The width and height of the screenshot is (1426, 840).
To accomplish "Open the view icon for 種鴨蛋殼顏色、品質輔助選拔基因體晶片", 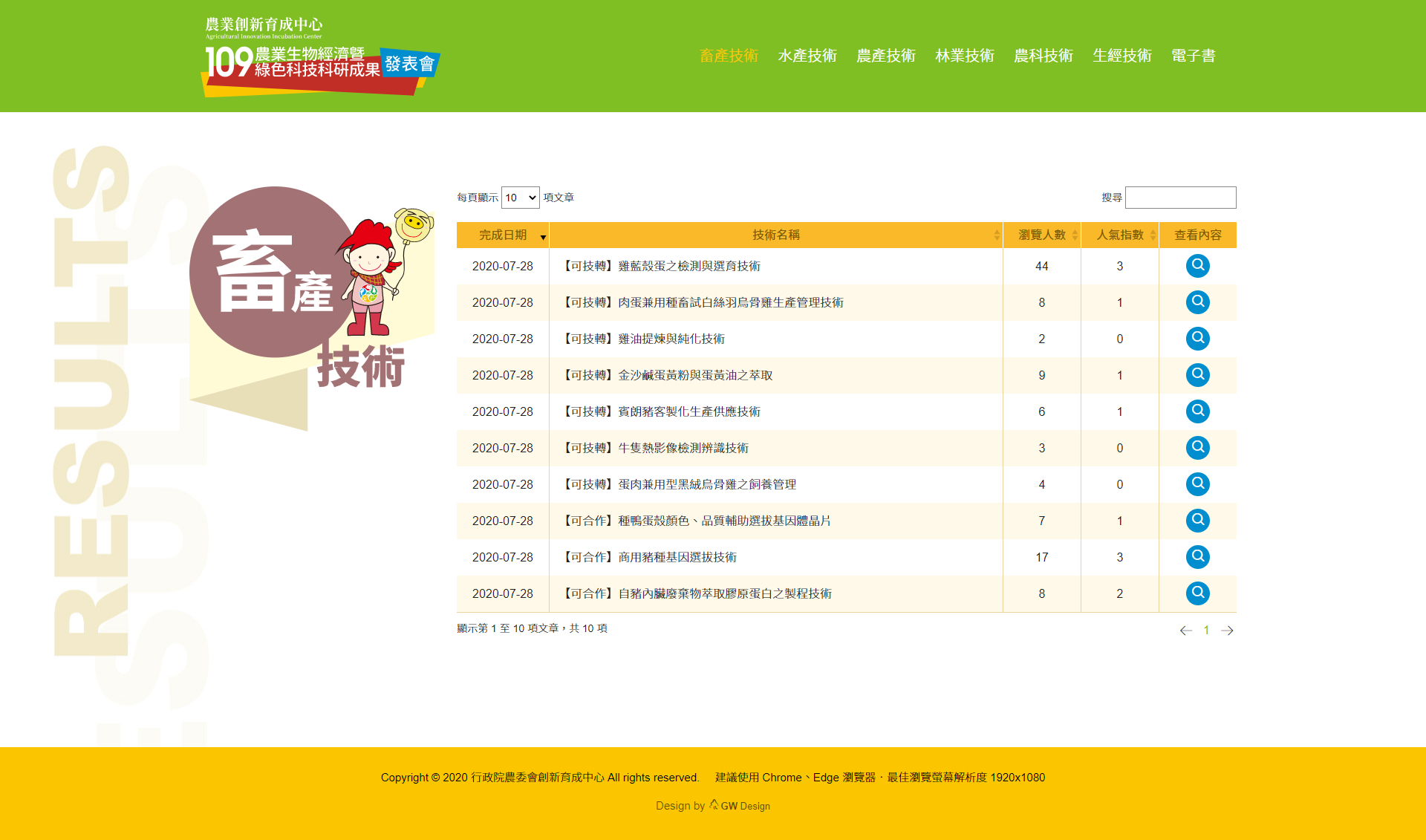I will pyautogui.click(x=1197, y=521).
